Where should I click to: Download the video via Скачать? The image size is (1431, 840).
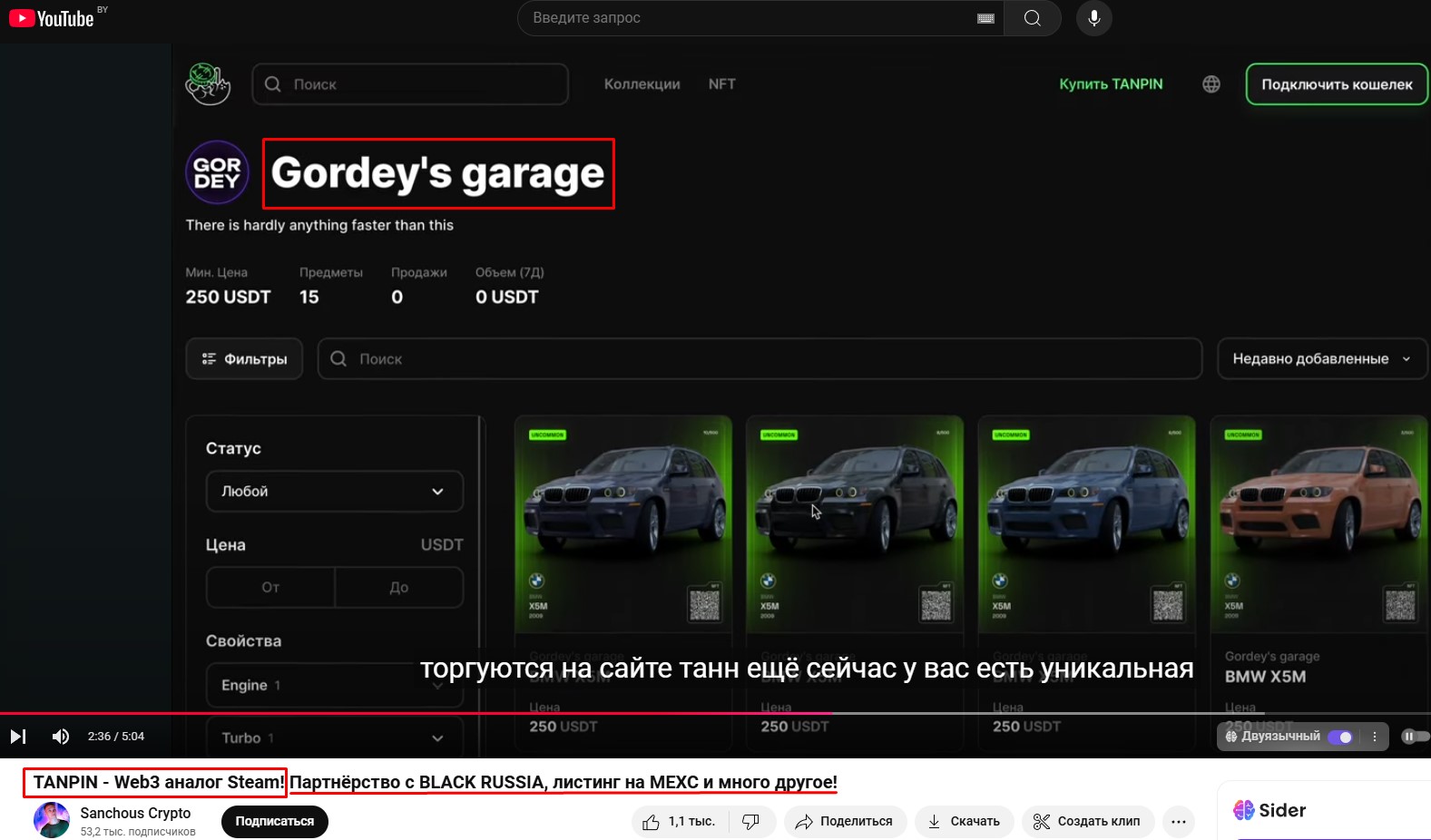click(964, 822)
